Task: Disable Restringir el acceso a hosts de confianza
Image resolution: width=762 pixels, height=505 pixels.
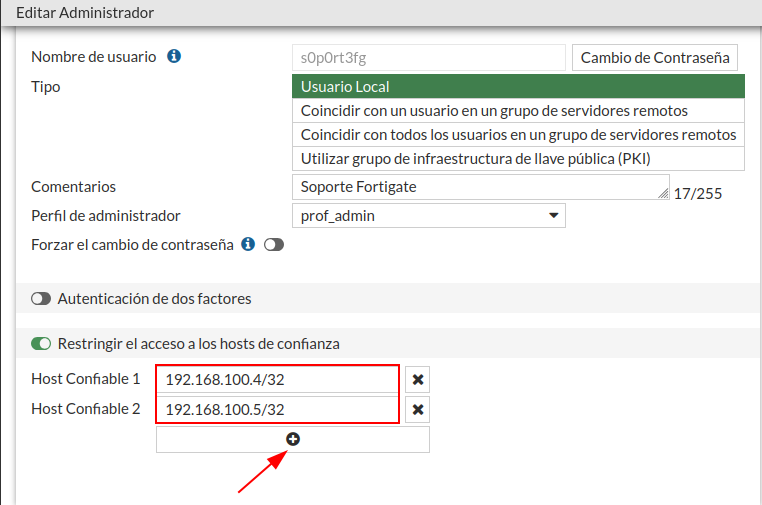Action: click(41, 344)
